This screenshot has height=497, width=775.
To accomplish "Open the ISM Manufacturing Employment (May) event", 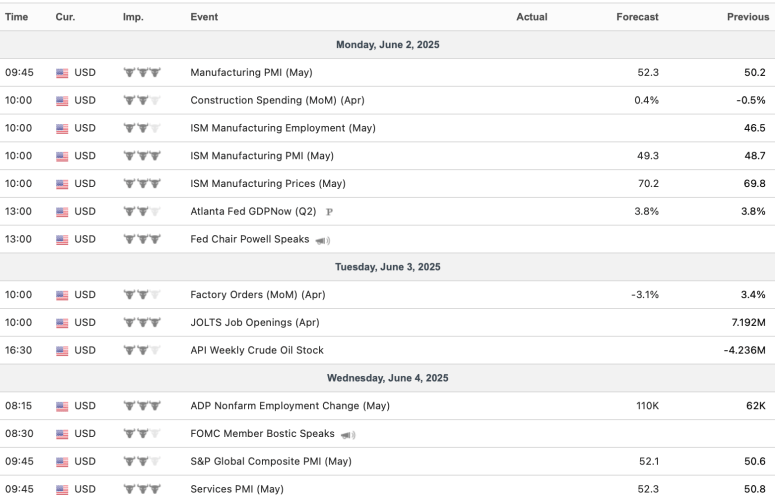I will pyautogui.click(x=283, y=128).
